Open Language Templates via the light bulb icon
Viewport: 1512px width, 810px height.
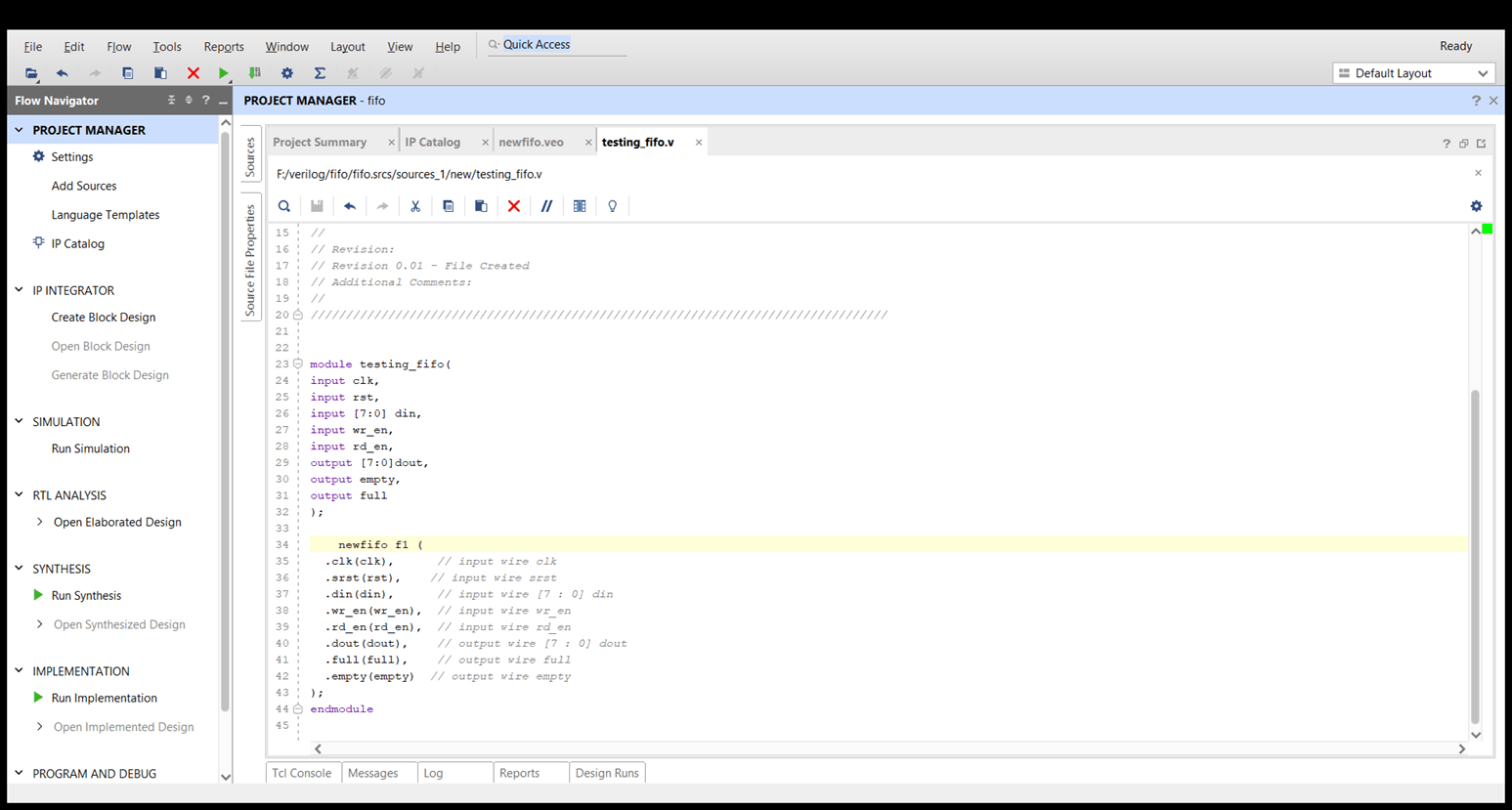point(613,206)
